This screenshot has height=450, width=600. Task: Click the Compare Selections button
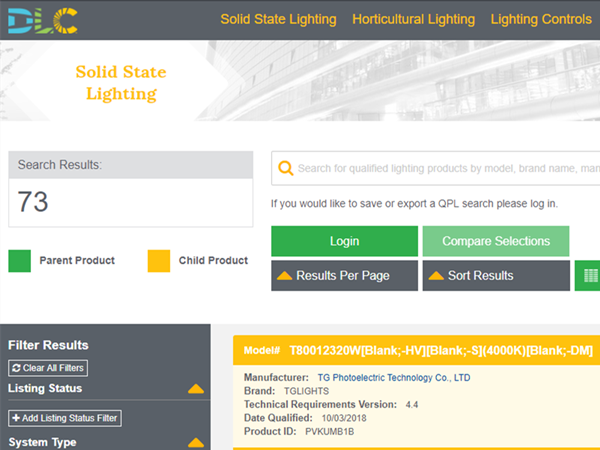pos(496,241)
